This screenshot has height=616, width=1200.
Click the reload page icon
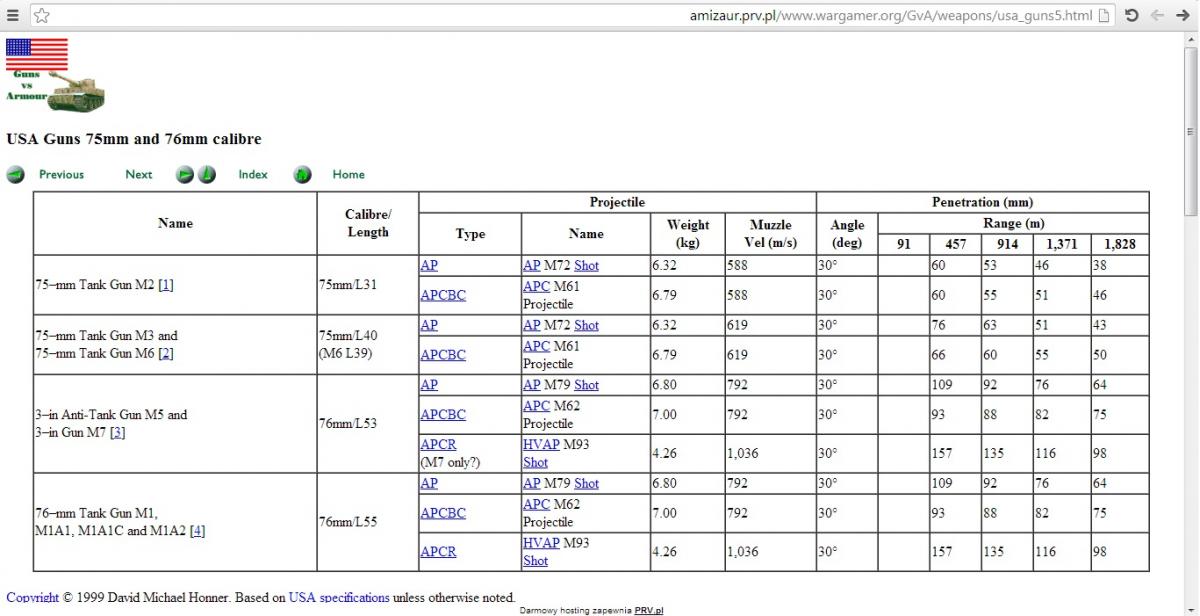pyautogui.click(x=1131, y=16)
